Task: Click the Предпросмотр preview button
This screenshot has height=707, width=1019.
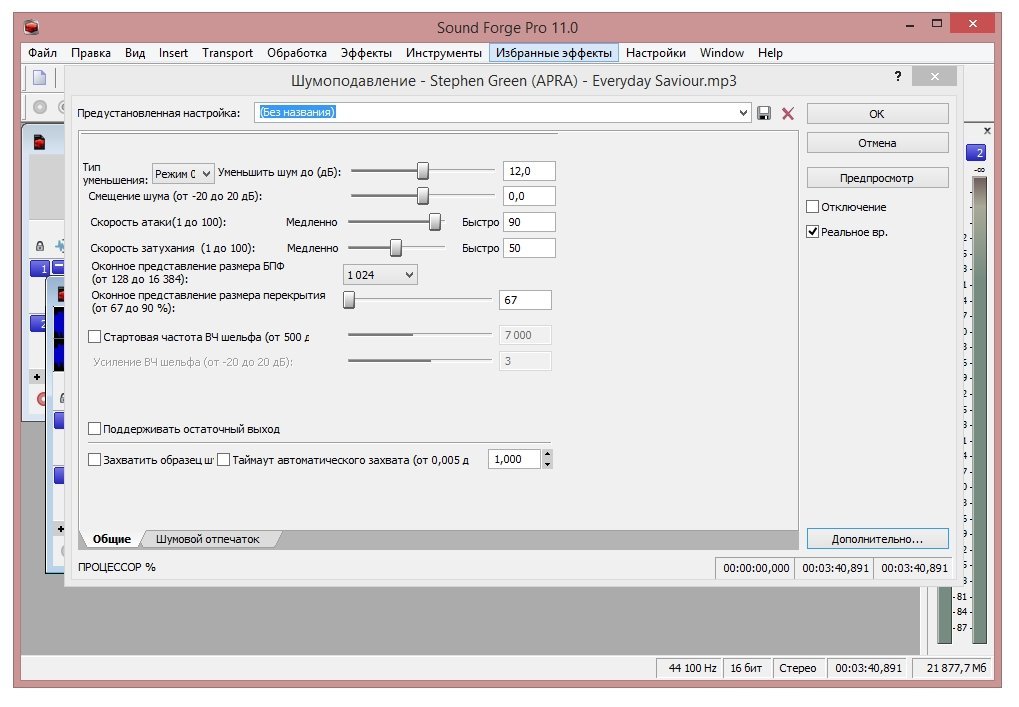Action: (x=877, y=178)
